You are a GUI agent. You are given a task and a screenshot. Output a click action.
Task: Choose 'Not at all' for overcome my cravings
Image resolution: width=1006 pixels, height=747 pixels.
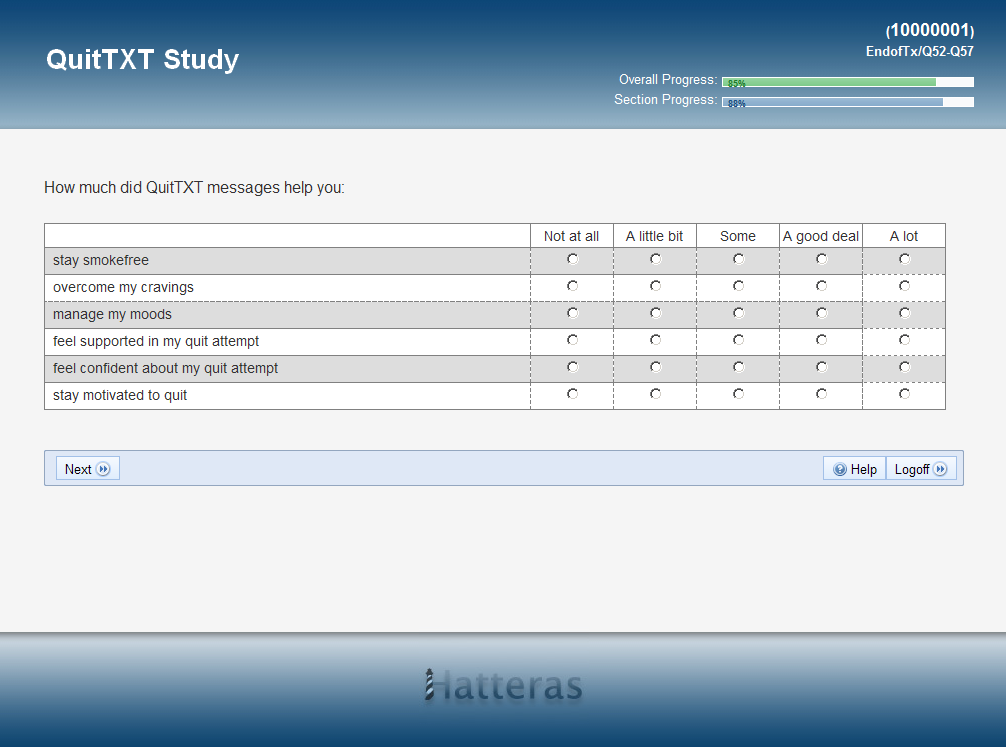coord(572,286)
